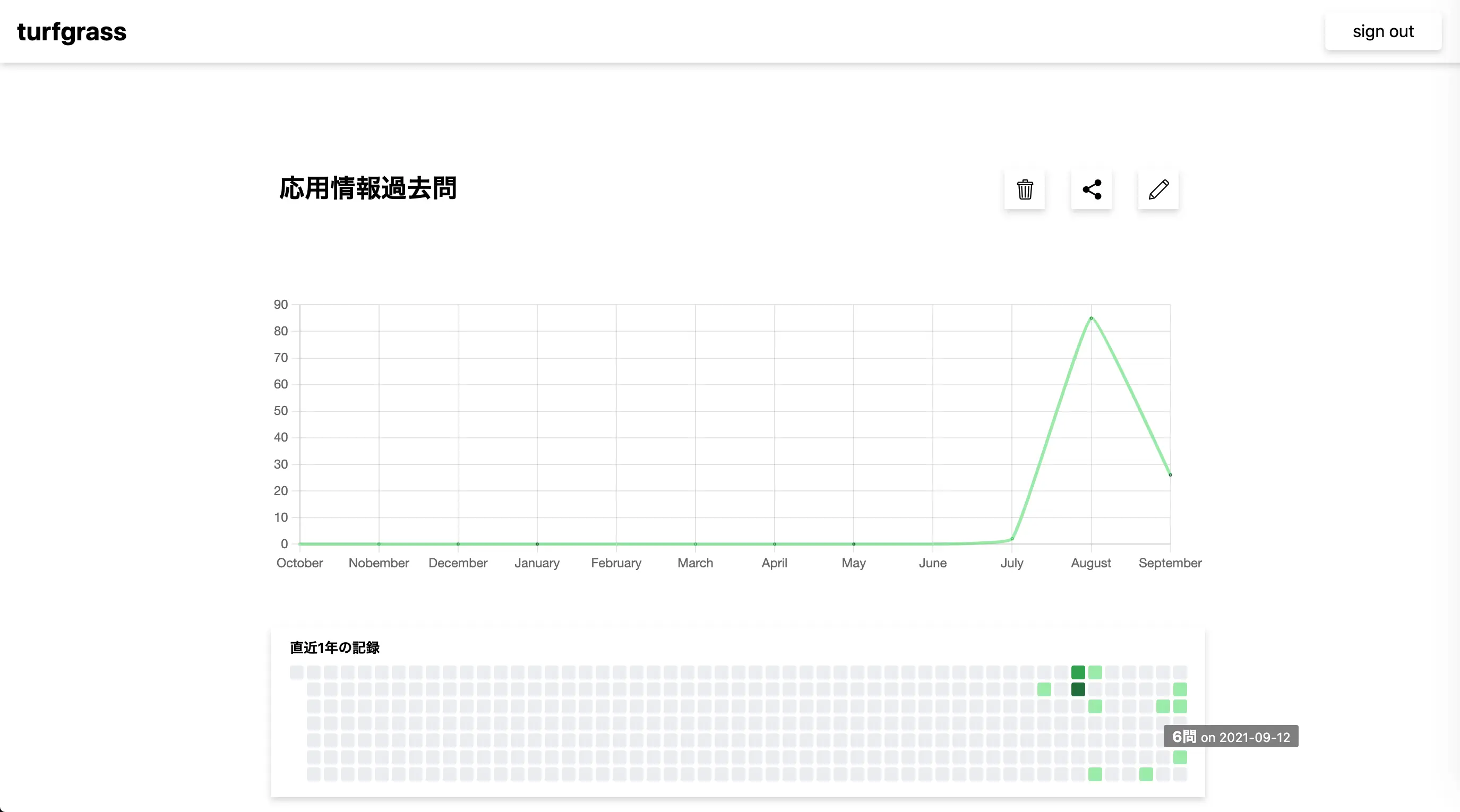Click the September data point on chart
Screen dimensions: 1460x812
pyautogui.click(x=1170, y=475)
